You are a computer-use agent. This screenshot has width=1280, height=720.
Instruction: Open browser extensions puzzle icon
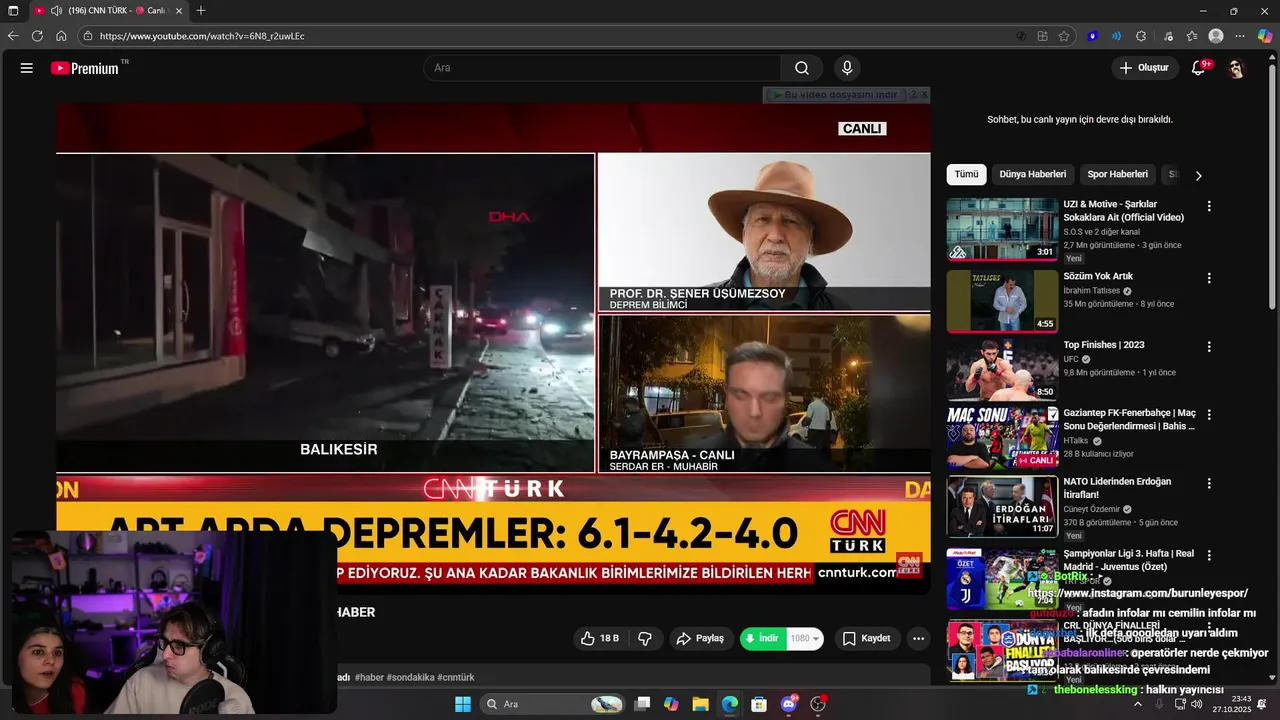pos(1141,36)
